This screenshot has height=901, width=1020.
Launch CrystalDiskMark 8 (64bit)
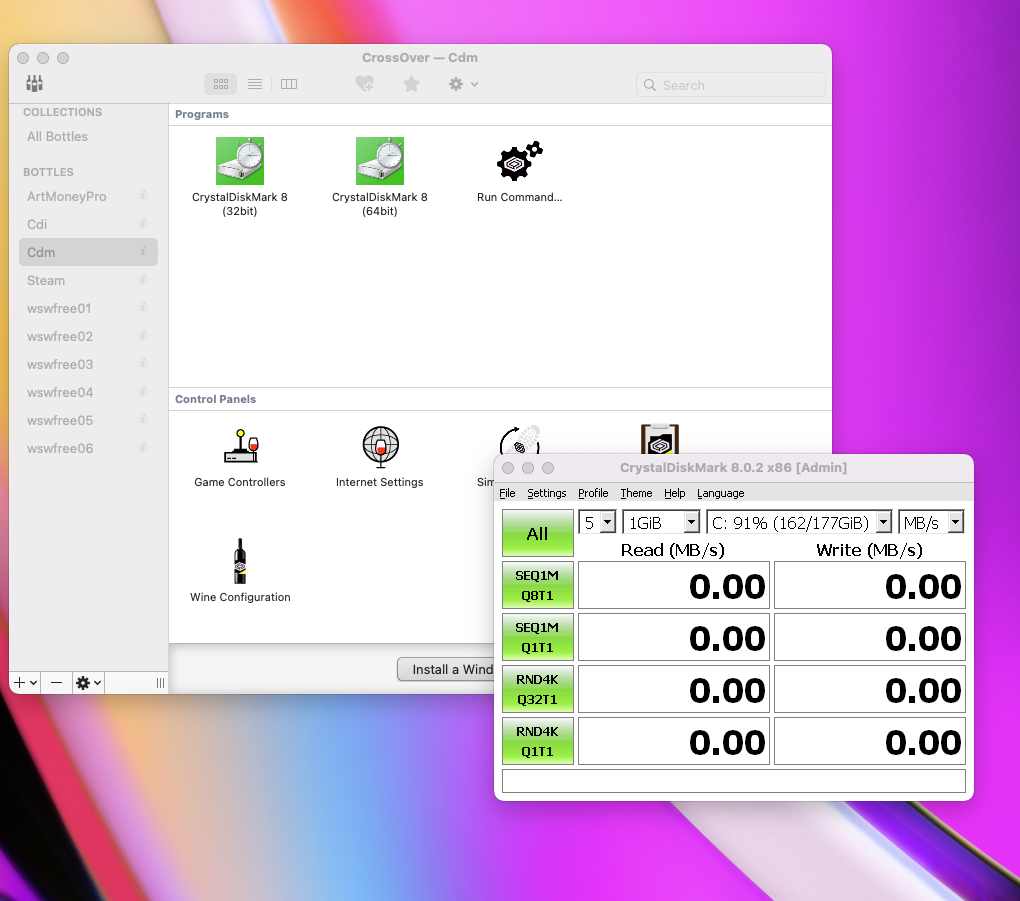(x=379, y=161)
